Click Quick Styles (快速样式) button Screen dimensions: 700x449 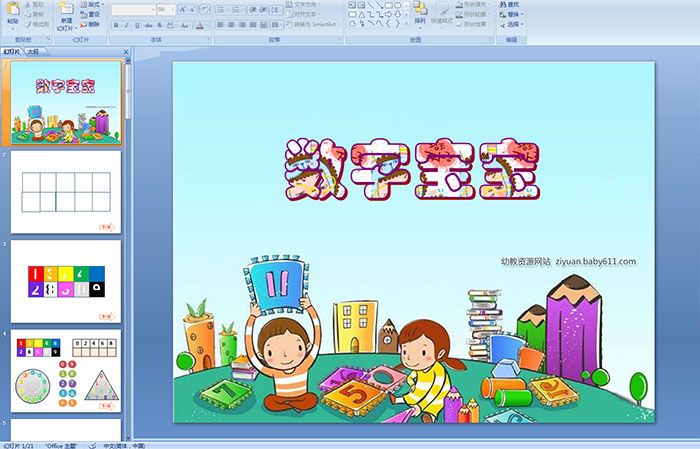(442, 13)
